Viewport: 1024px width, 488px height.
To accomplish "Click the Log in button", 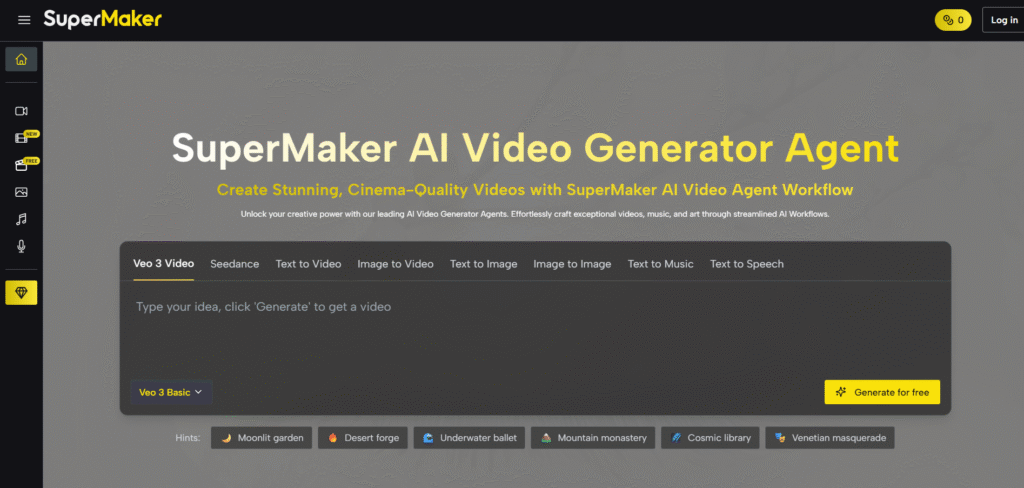I will coord(1003,20).
